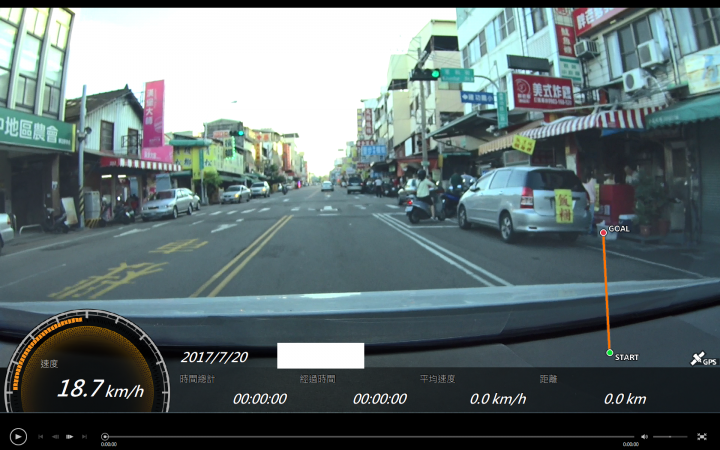Skip to the previous file

tap(40, 437)
